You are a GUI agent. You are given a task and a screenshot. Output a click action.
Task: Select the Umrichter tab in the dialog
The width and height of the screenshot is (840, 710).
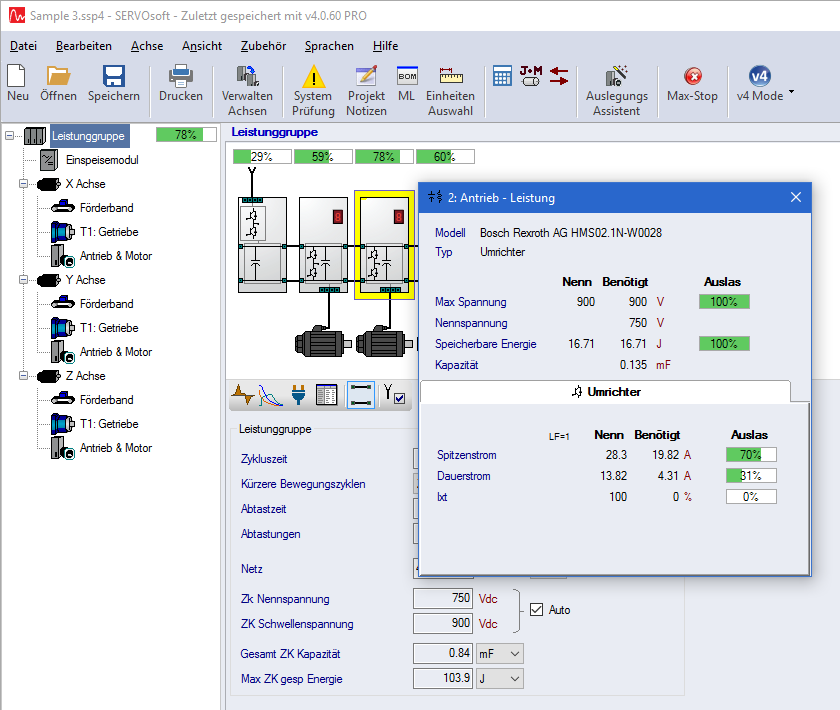pos(605,392)
